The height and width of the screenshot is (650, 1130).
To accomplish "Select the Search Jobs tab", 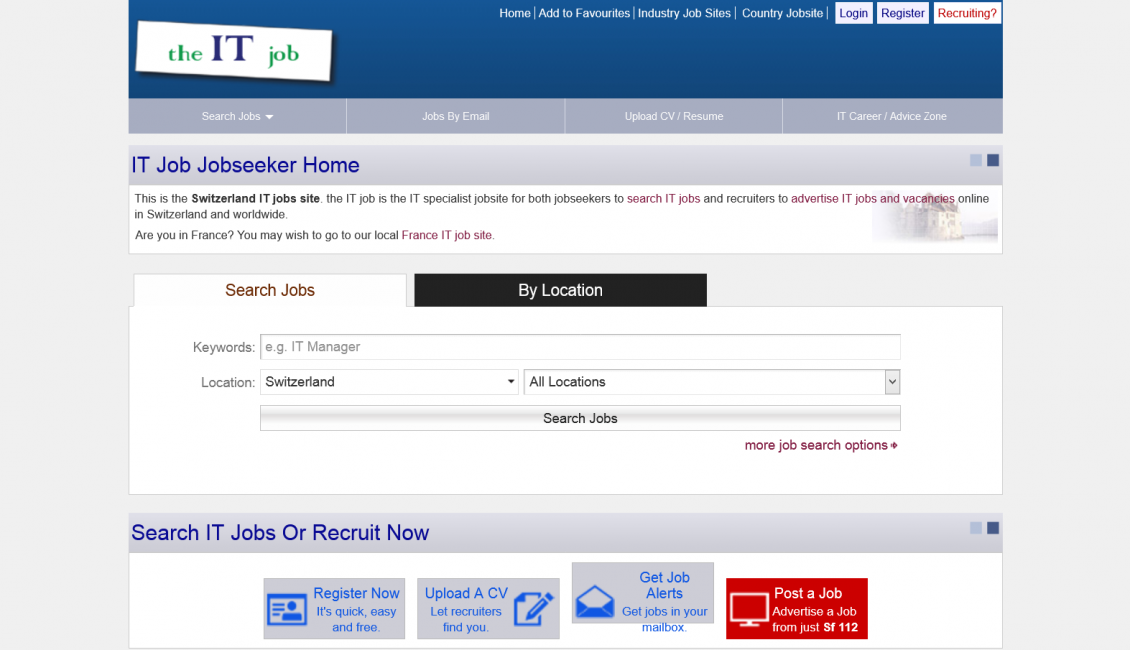I will (x=270, y=290).
